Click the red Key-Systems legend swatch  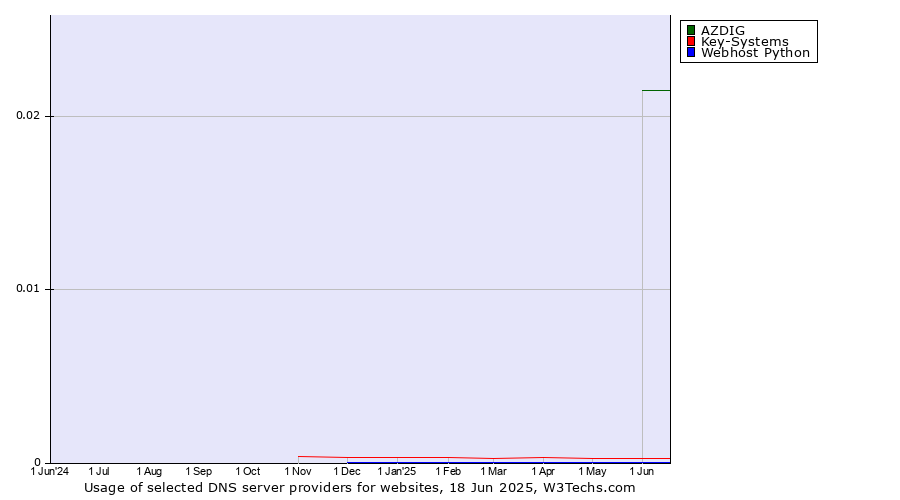click(691, 41)
